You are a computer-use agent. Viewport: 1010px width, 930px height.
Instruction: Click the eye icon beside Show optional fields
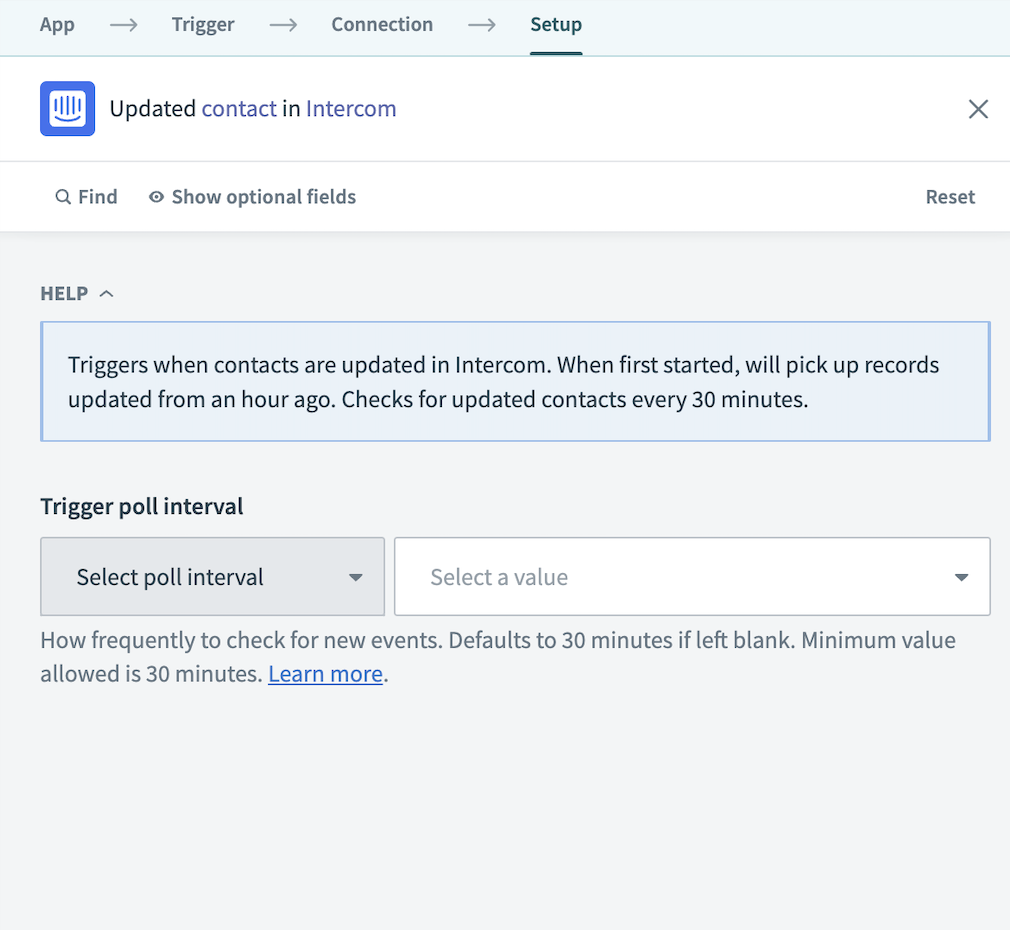[x=156, y=197]
